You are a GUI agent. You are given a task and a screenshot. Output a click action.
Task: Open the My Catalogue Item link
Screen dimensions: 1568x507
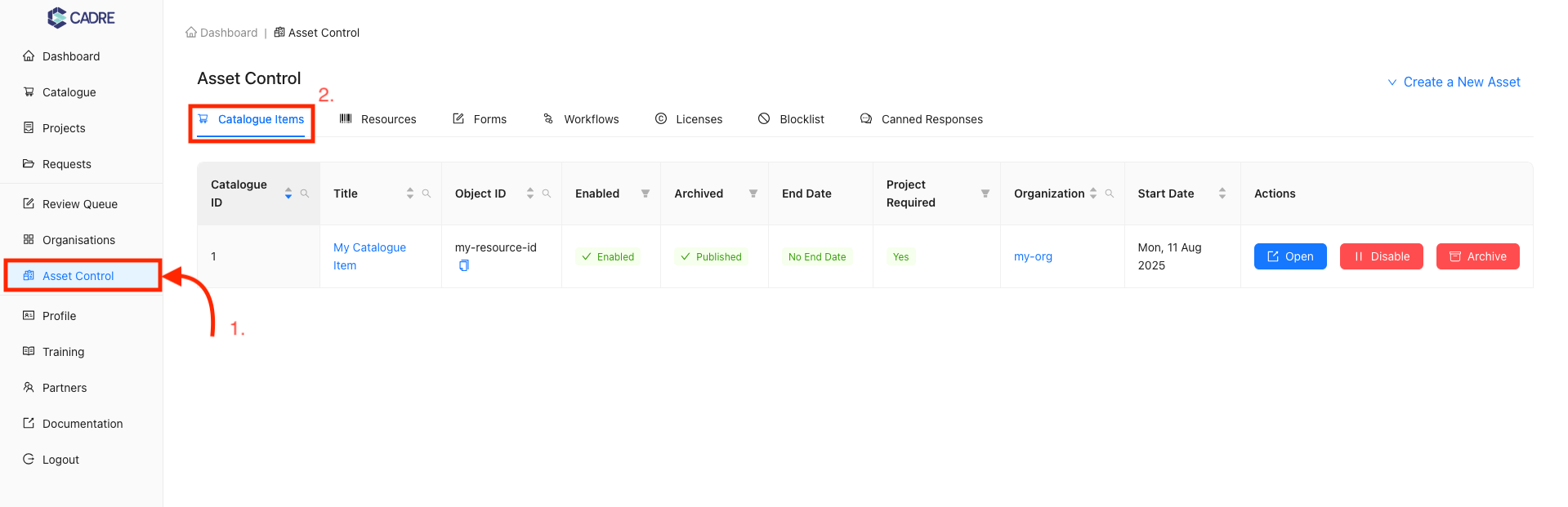[369, 256]
